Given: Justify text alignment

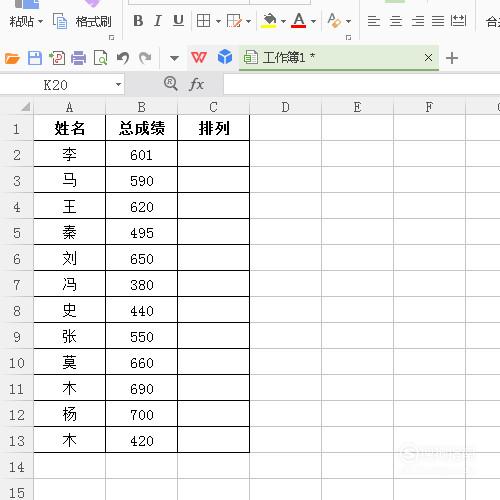Looking at the screenshot, I should click(x=438, y=21).
